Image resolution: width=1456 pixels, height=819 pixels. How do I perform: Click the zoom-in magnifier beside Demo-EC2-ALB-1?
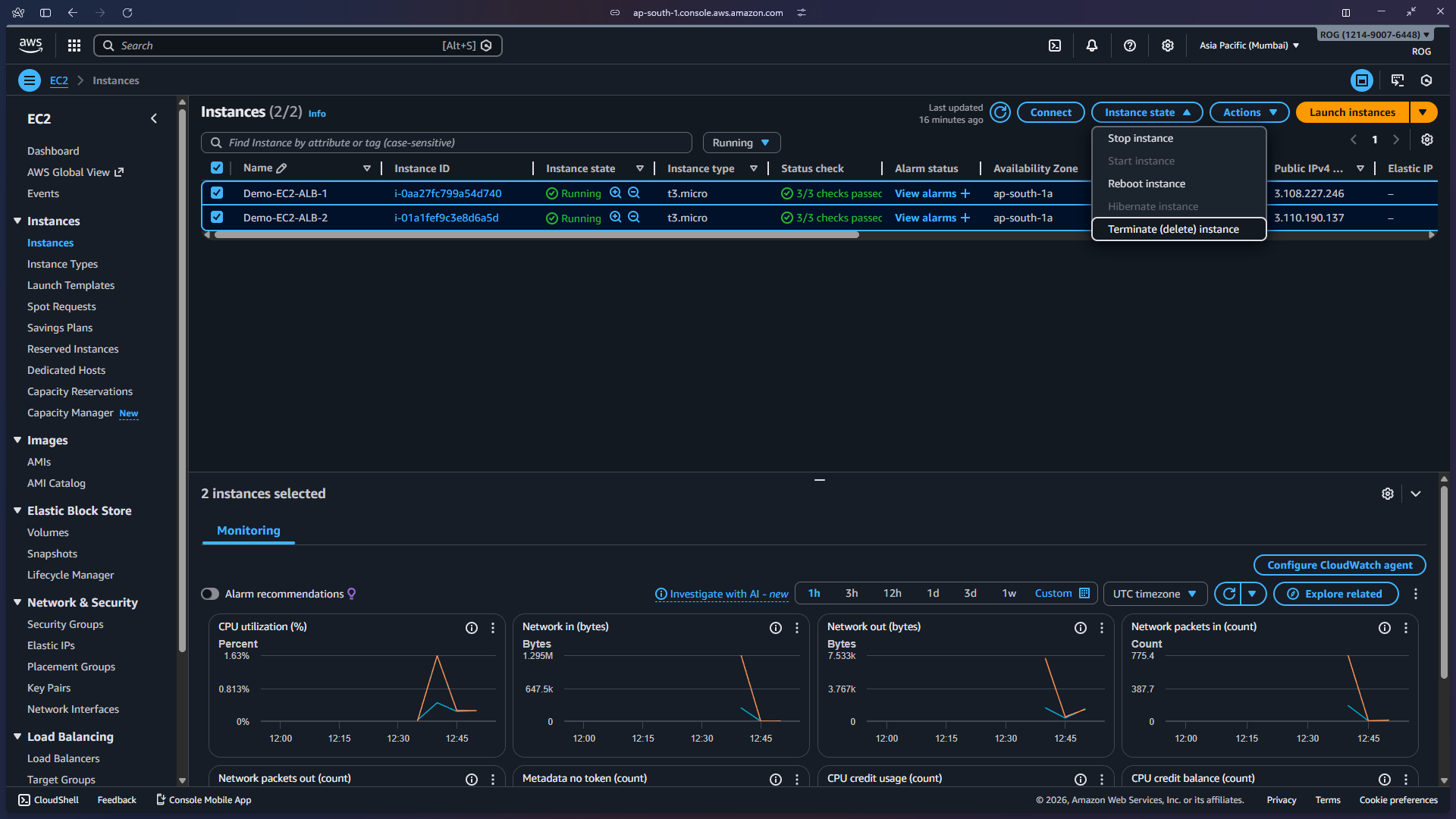pos(616,193)
